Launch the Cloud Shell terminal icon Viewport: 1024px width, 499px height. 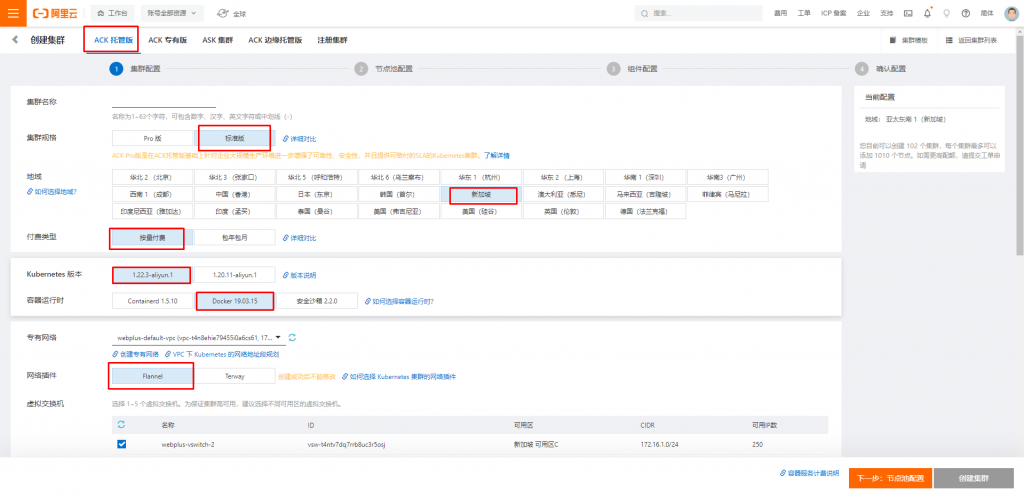tap(908, 13)
